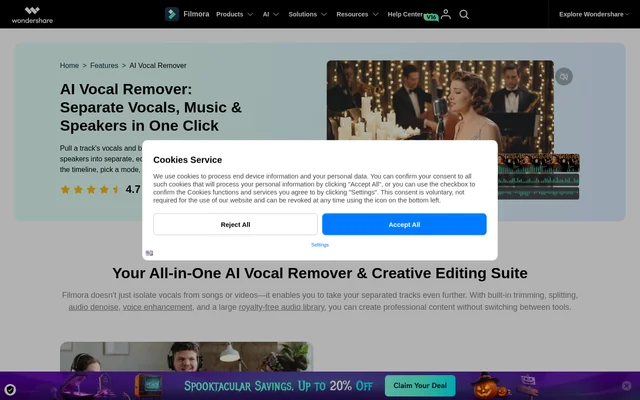Viewport: 640px width, 400px height.
Task: Expand the Solutions dropdown menu
Action: point(308,14)
